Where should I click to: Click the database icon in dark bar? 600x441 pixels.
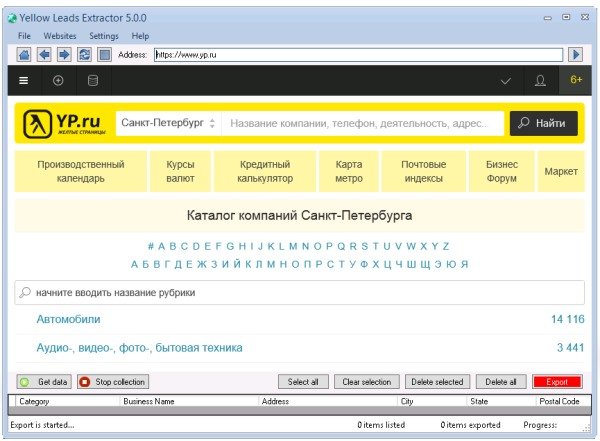(x=93, y=81)
